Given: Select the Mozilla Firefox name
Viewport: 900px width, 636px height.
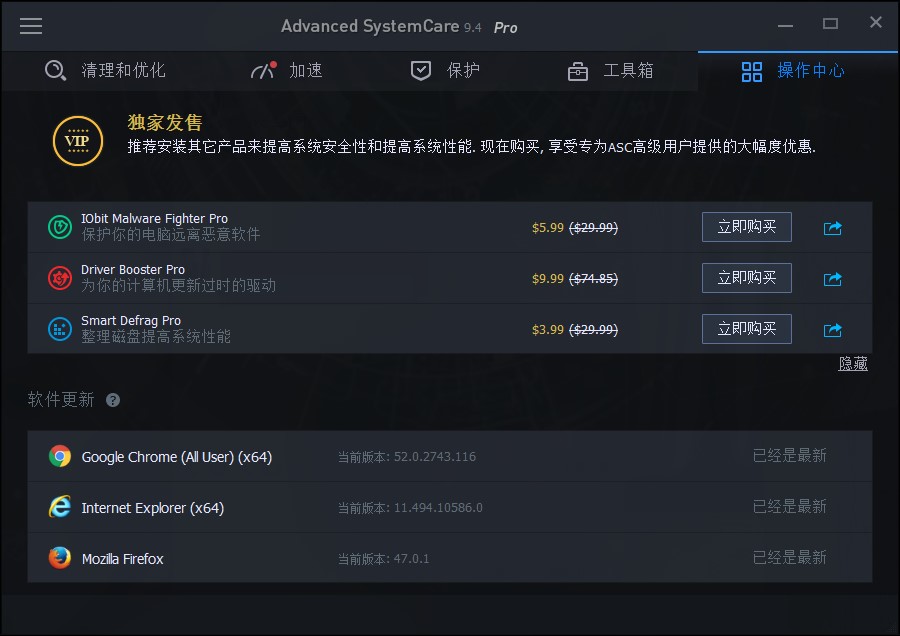Looking at the screenshot, I should click(x=122, y=559).
